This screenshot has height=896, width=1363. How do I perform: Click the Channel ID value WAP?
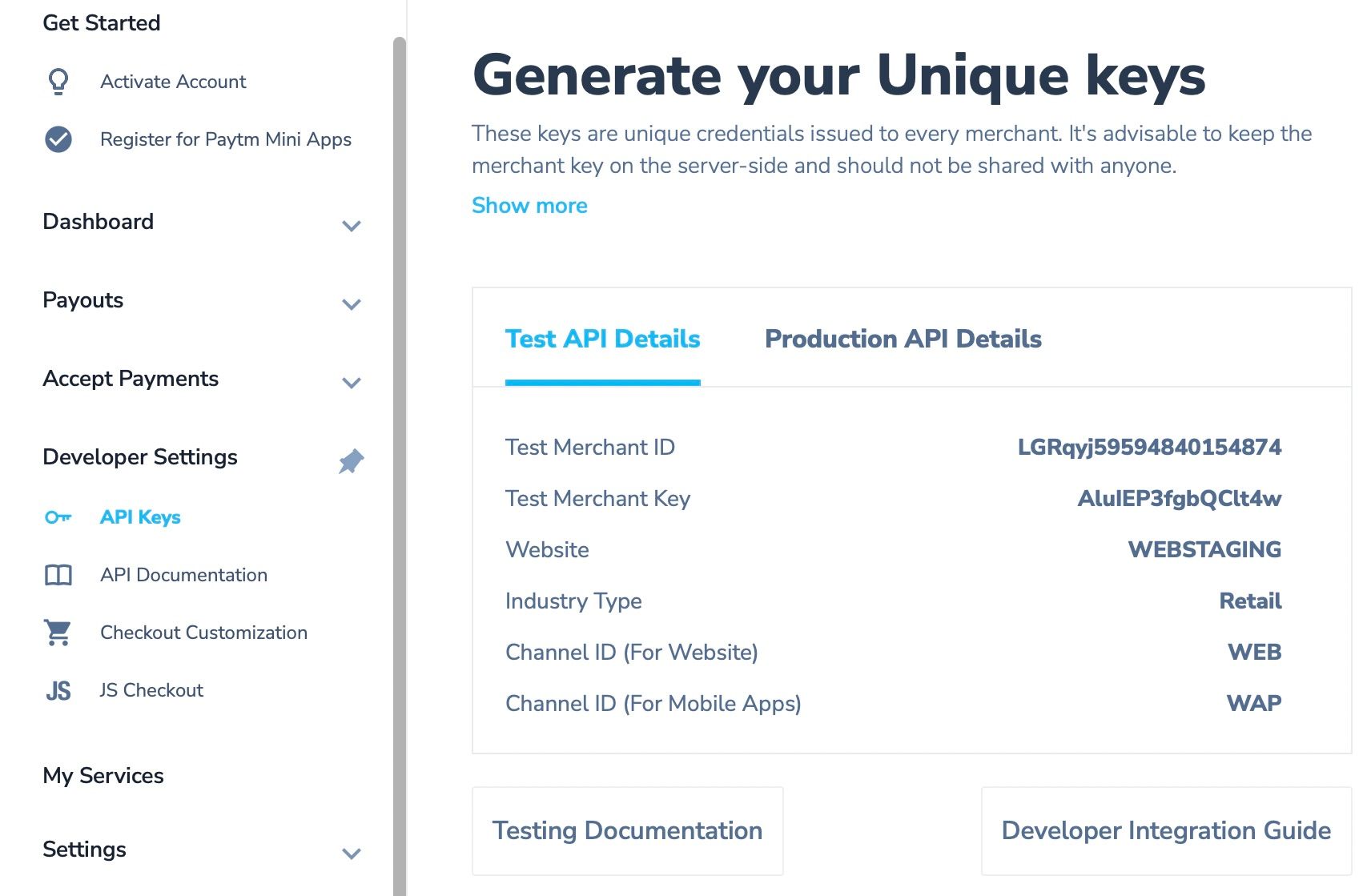[x=1254, y=703]
